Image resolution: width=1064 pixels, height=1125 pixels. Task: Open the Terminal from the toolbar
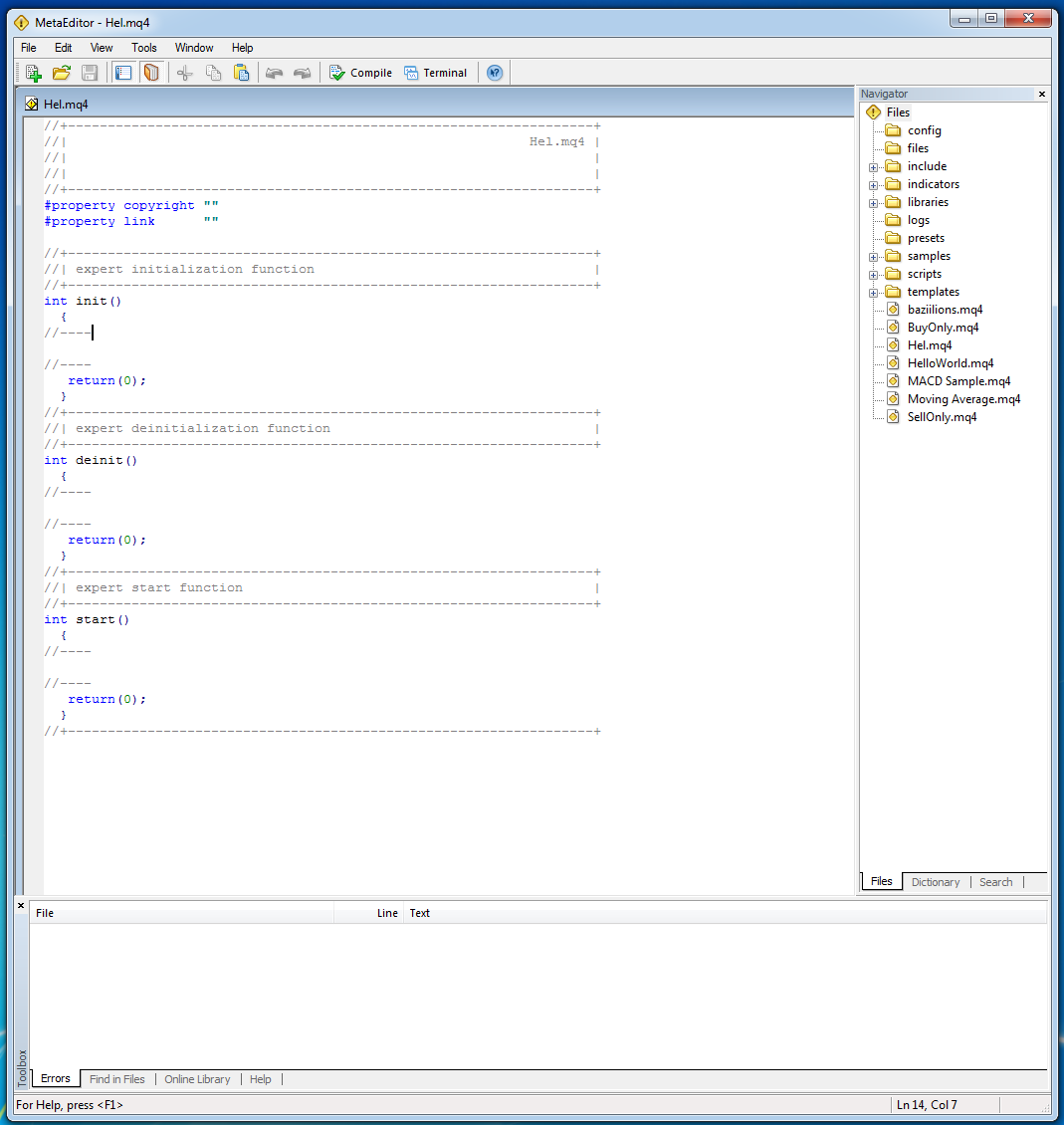[435, 73]
